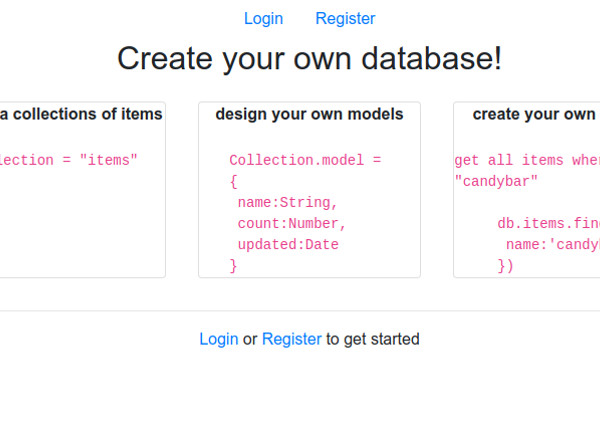Open the Login link in top navigation
600x433 pixels.
coord(263,19)
